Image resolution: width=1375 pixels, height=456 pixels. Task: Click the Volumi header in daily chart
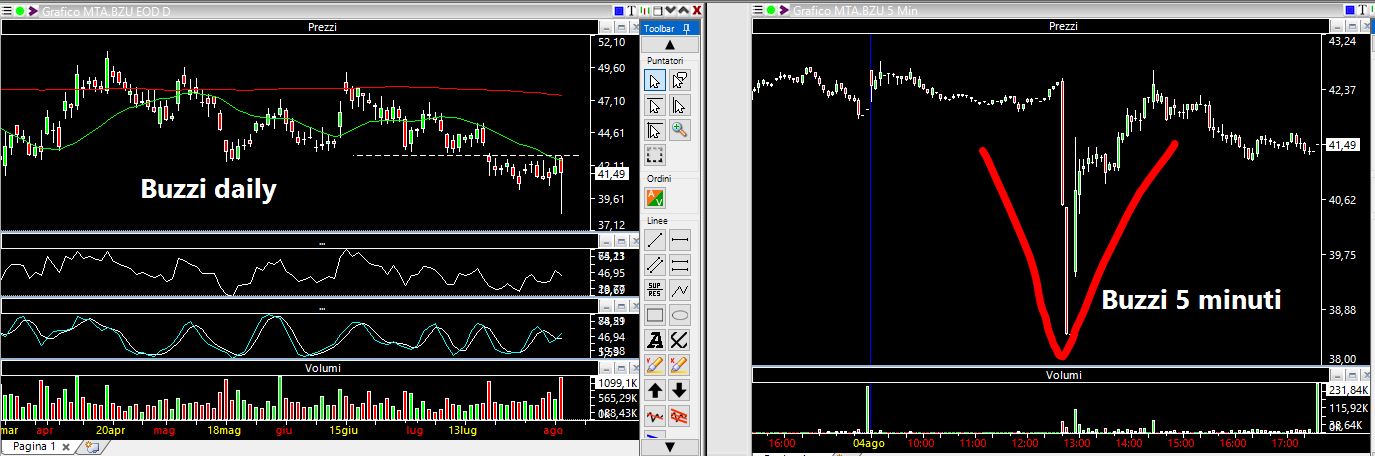tap(321, 368)
